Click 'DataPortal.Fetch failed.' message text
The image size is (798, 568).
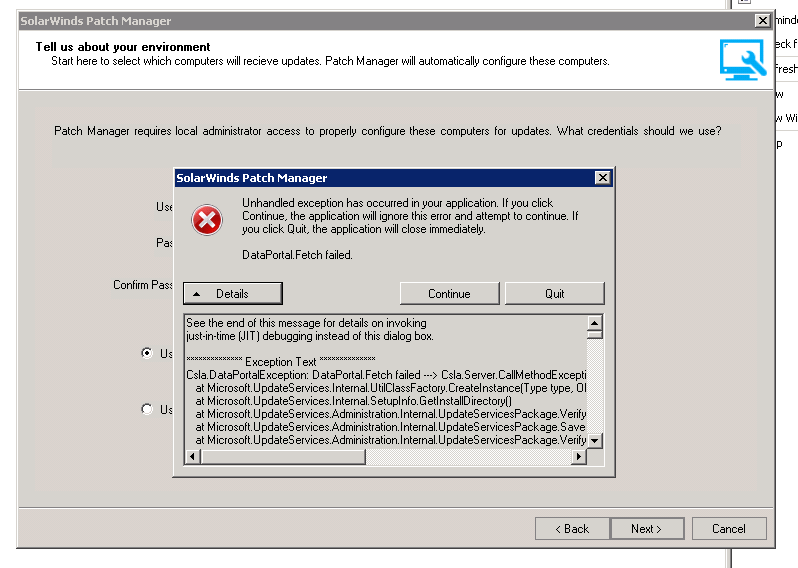point(297,254)
